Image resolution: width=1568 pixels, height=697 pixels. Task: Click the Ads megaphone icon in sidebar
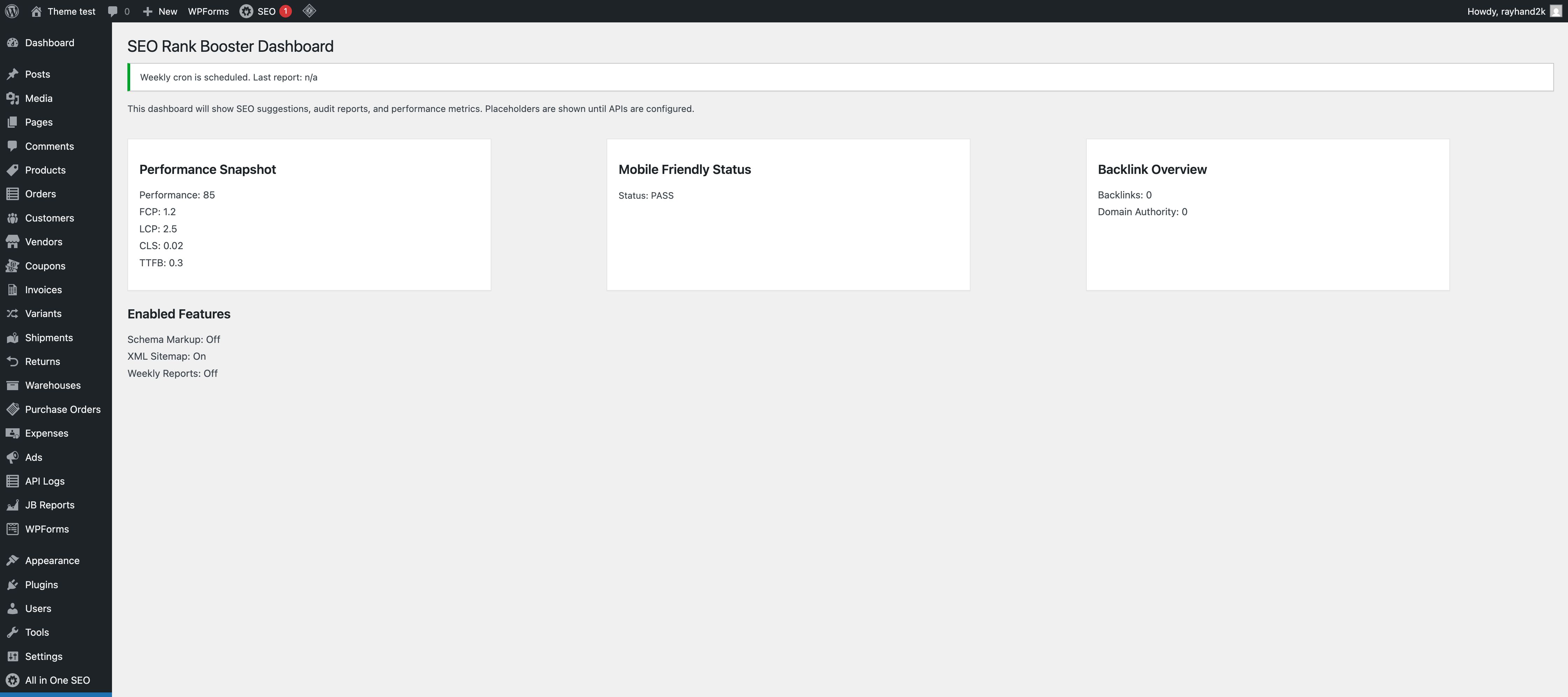coord(13,457)
